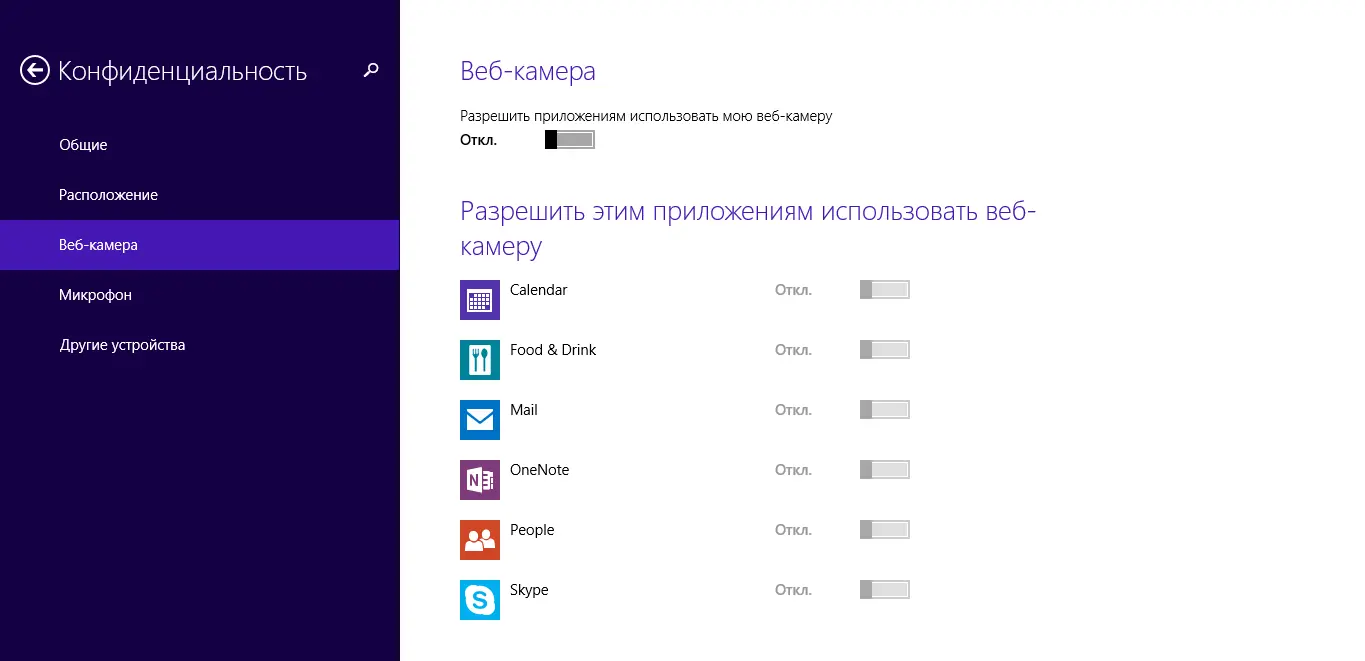This screenshot has height=661, width=1365.
Task: Navigate to Другие устройства section
Action: [122, 345]
